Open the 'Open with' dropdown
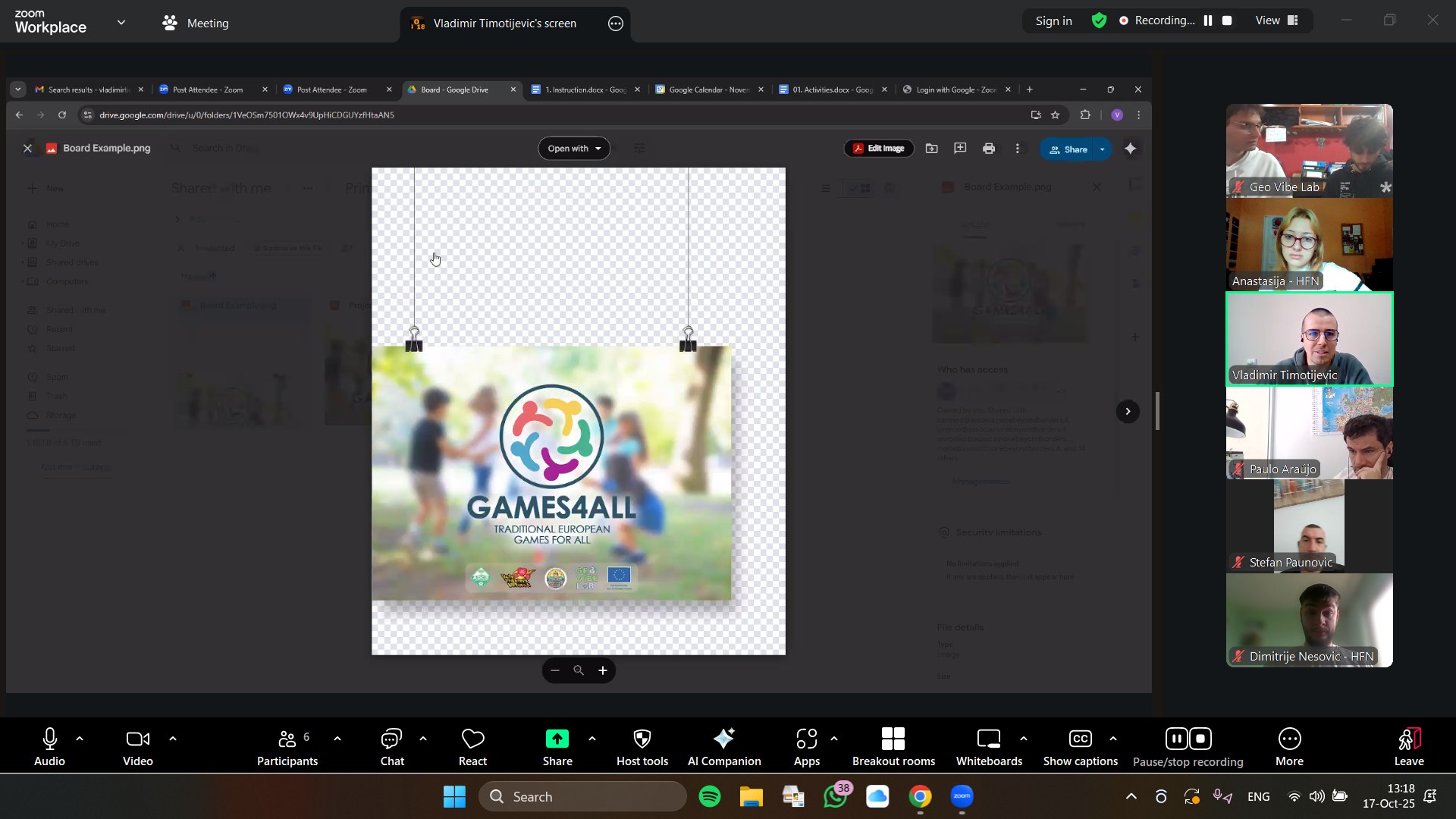The height and width of the screenshot is (819, 1456). pyautogui.click(x=574, y=149)
